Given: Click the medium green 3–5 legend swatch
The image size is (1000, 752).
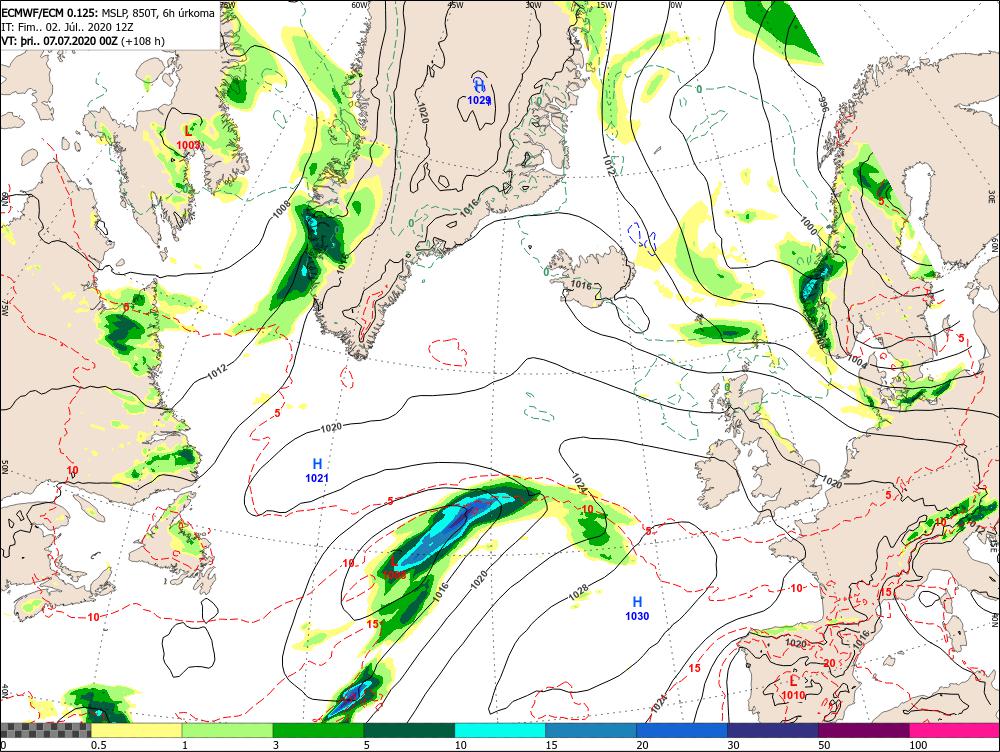Looking at the screenshot, I should point(318,730).
